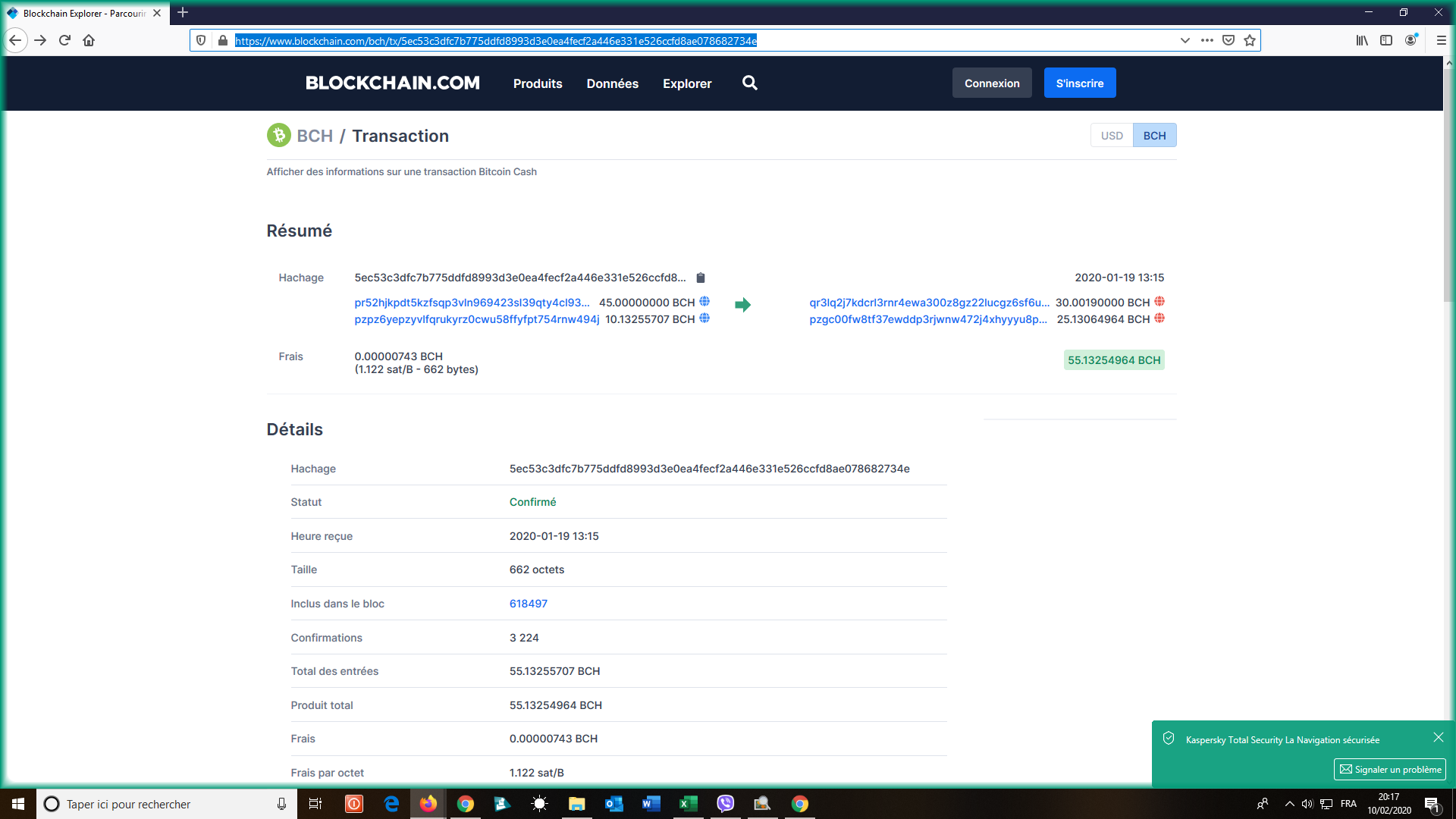Switch currency display to USD
This screenshot has height=819, width=1456.
click(x=1112, y=136)
